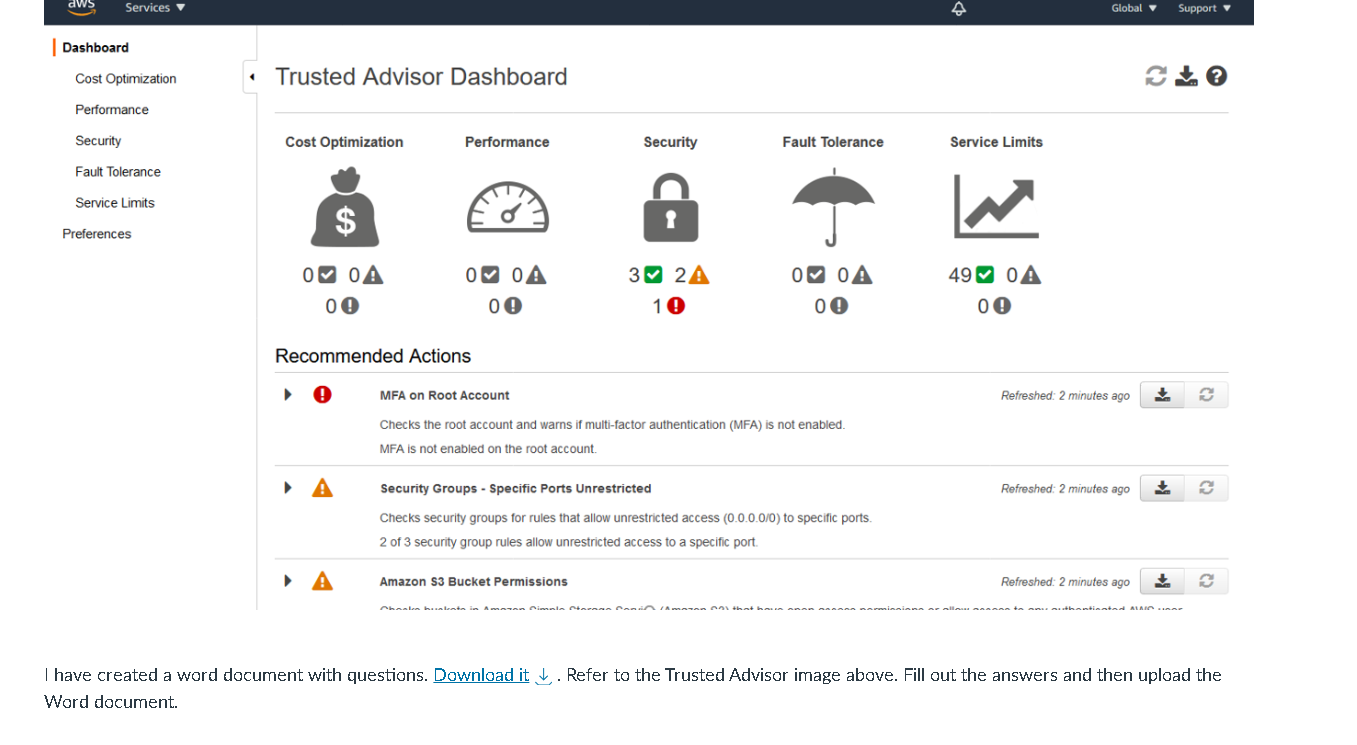
Task: Open the Global region dropdown
Action: (1133, 8)
